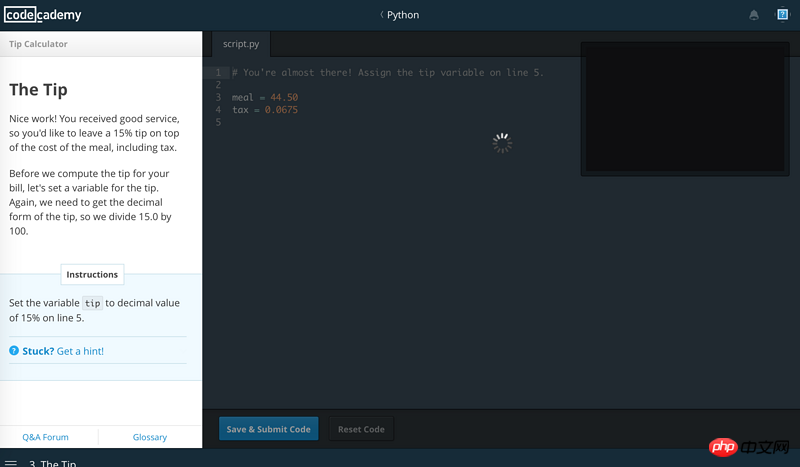Click the Reset Code button

point(361,429)
